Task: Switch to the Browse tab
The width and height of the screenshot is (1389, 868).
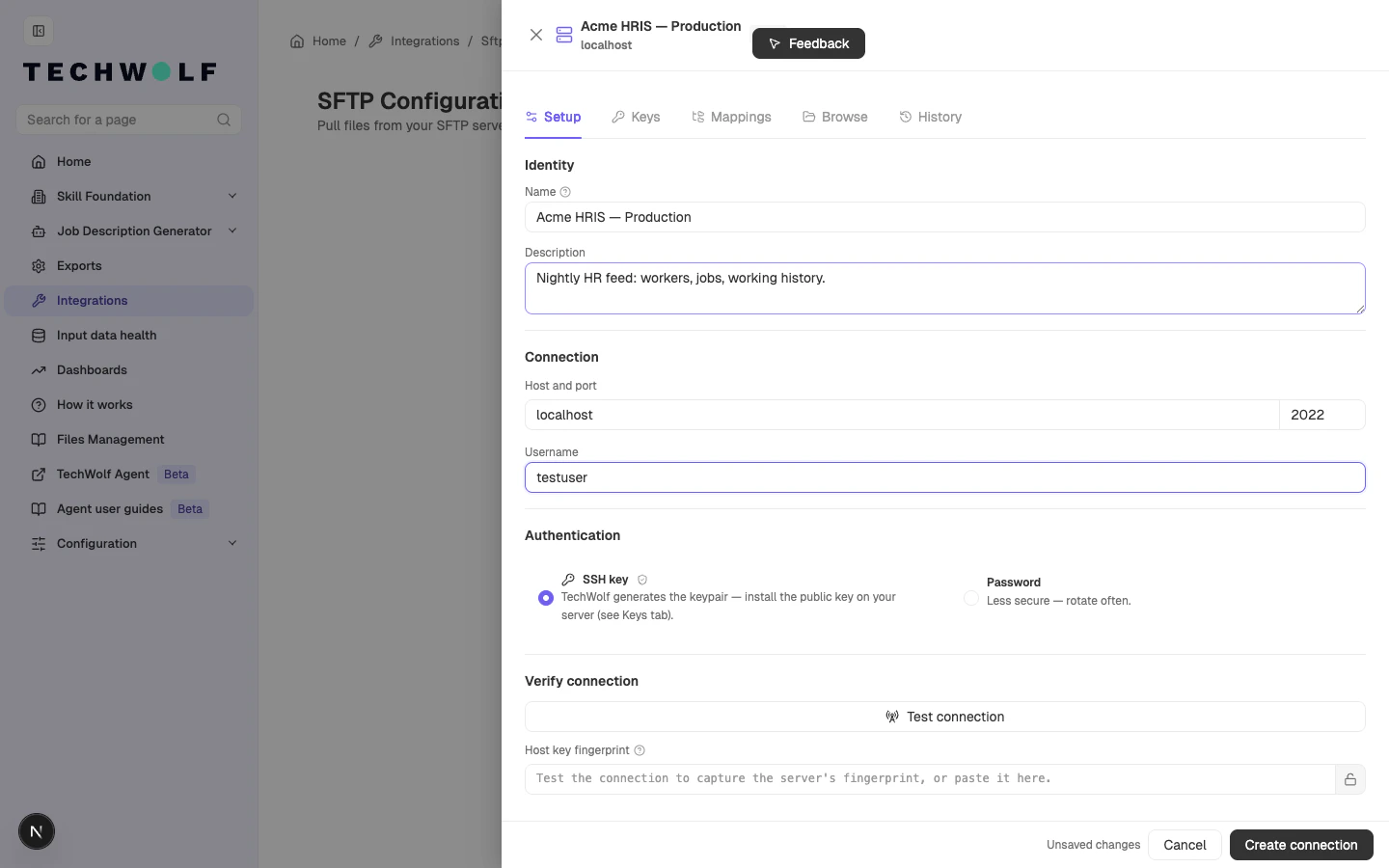Action: click(835, 117)
